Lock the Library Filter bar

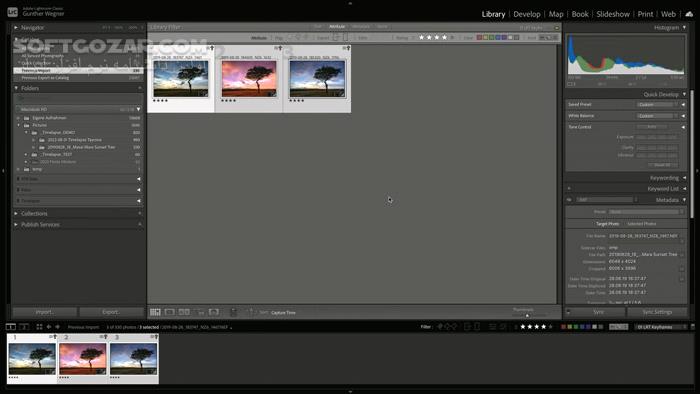click(557, 28)
